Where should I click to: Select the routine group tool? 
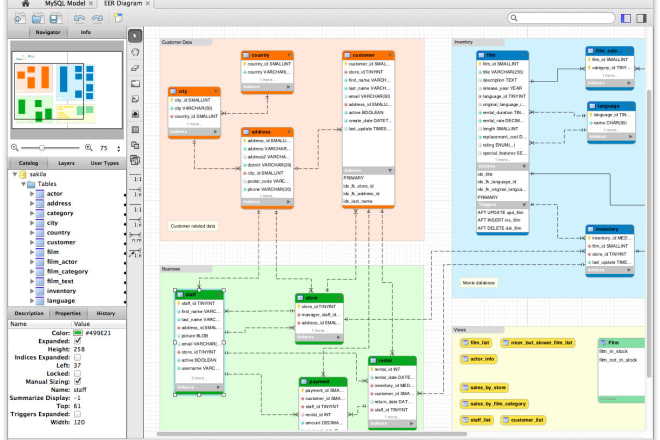135,160
